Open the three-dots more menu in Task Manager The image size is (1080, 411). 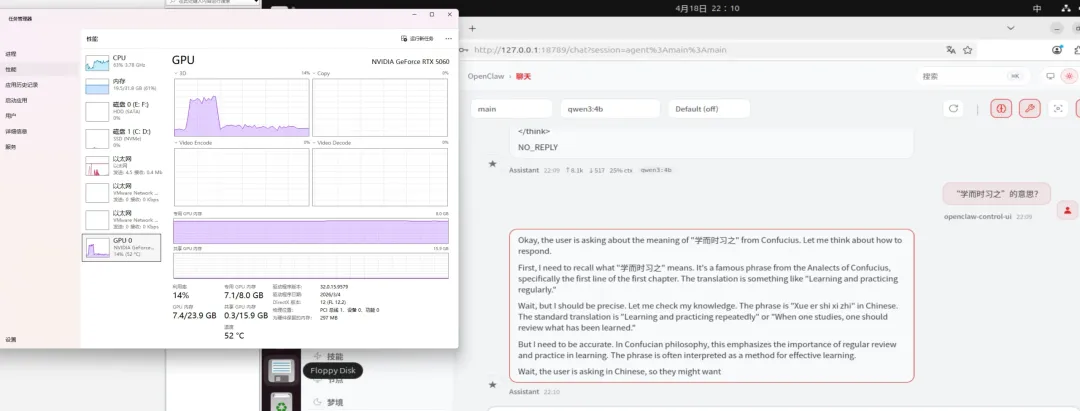(448, 39)
